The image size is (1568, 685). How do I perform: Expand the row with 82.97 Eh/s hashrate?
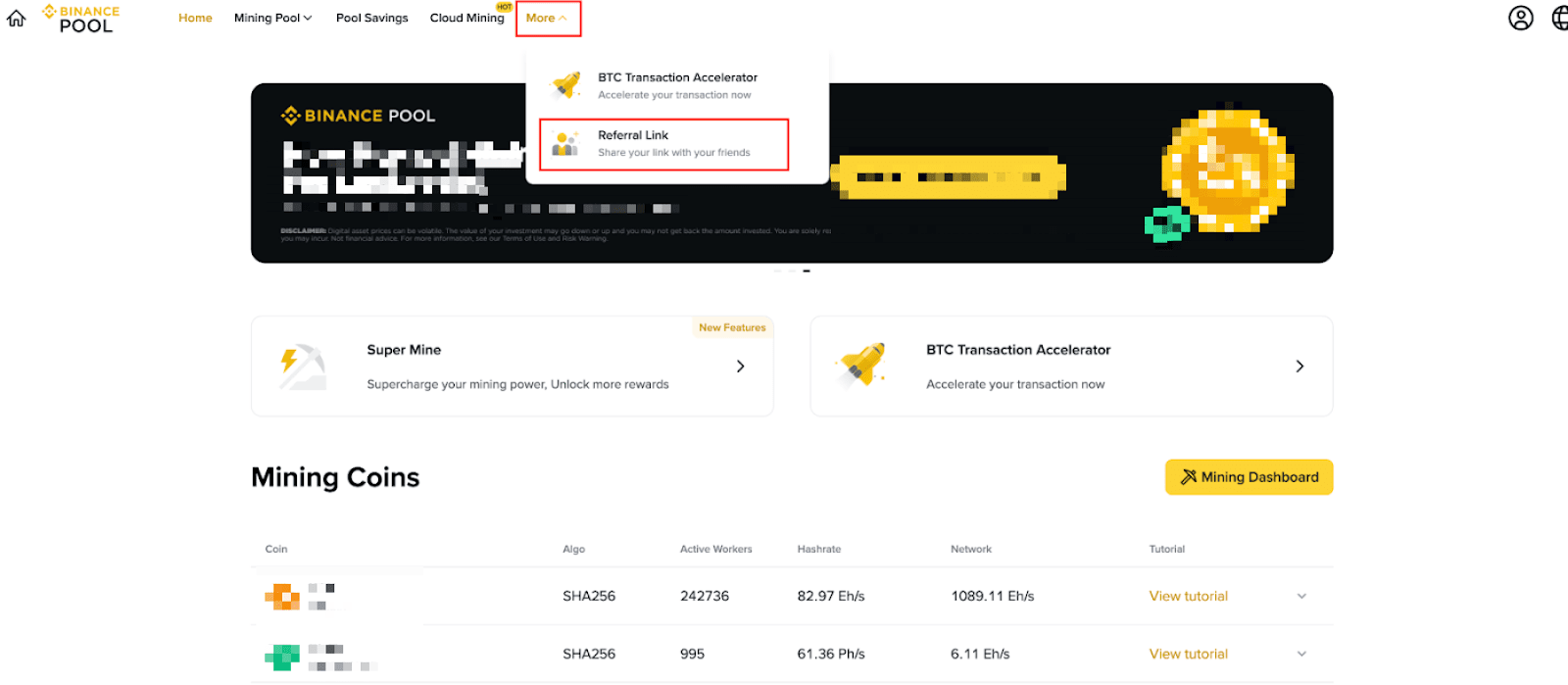[x=1301, y=596]
